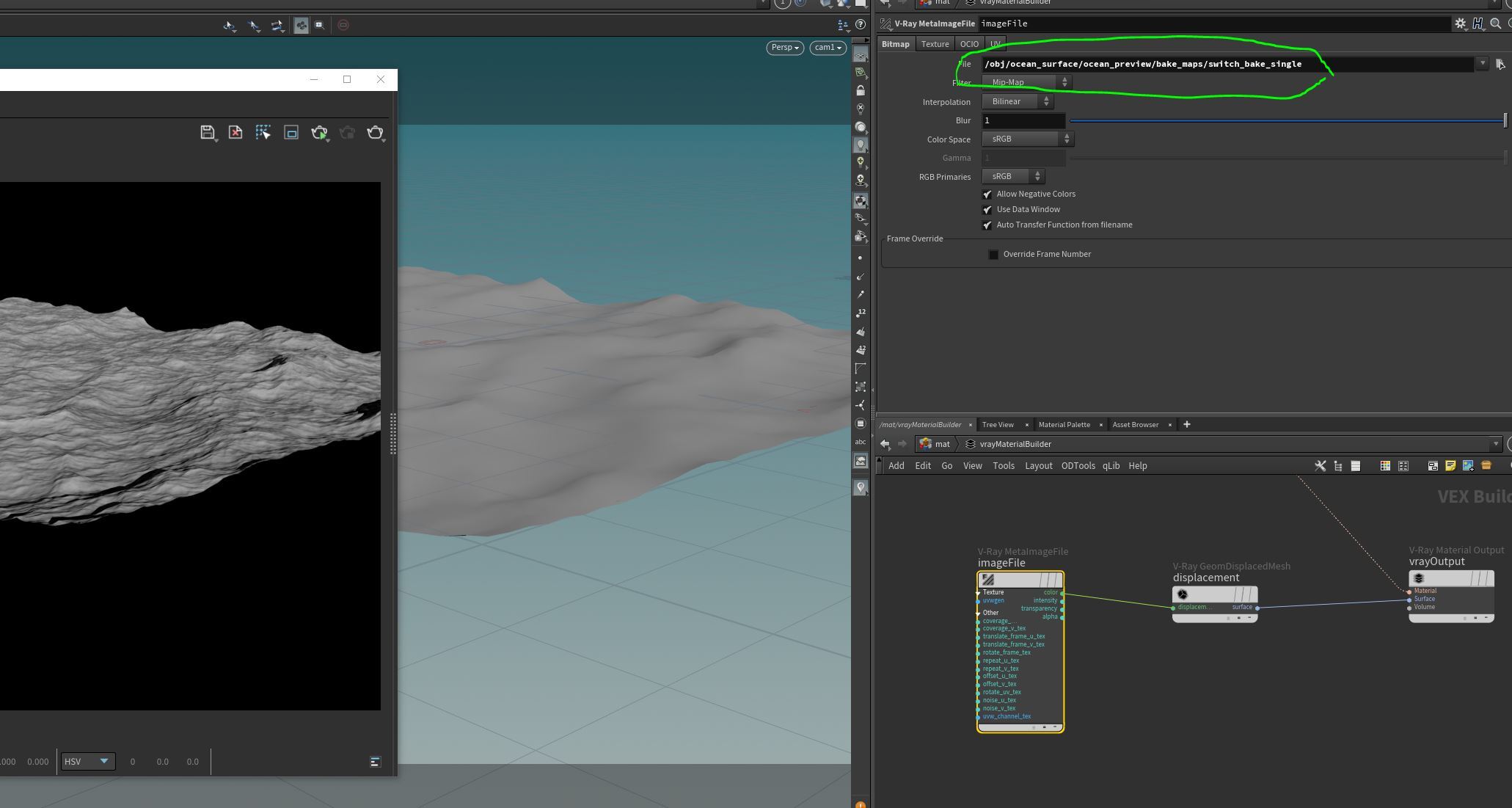Start render using the teapot with green arrow

[x=319, y=132]
